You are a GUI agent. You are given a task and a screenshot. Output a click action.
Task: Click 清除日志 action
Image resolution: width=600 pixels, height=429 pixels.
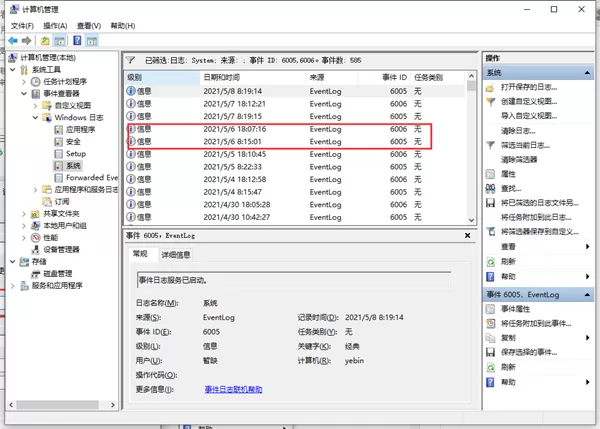coord(518,131)
